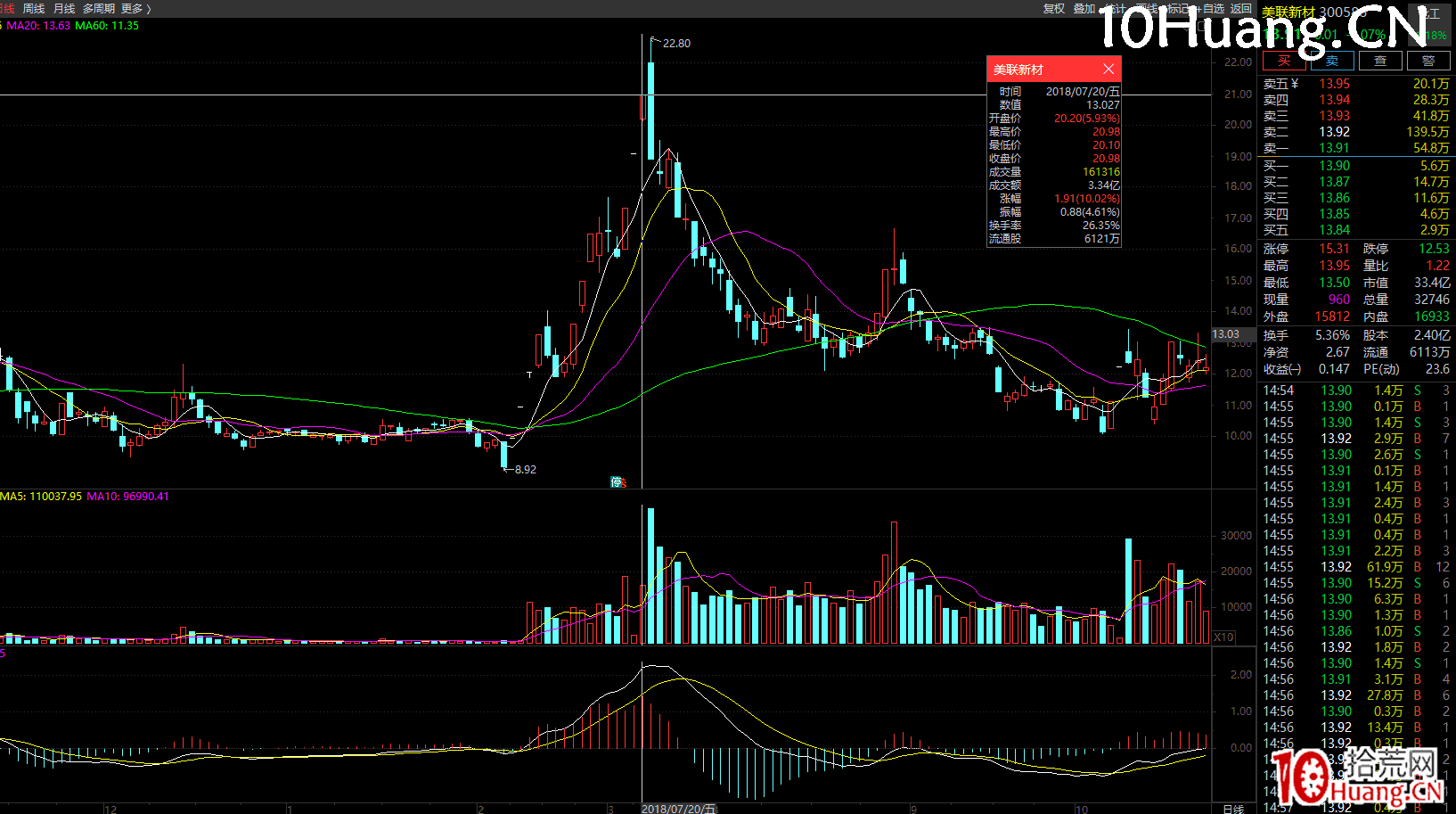
Task: Click the 查 (query) button
Action: (1380, 61)
